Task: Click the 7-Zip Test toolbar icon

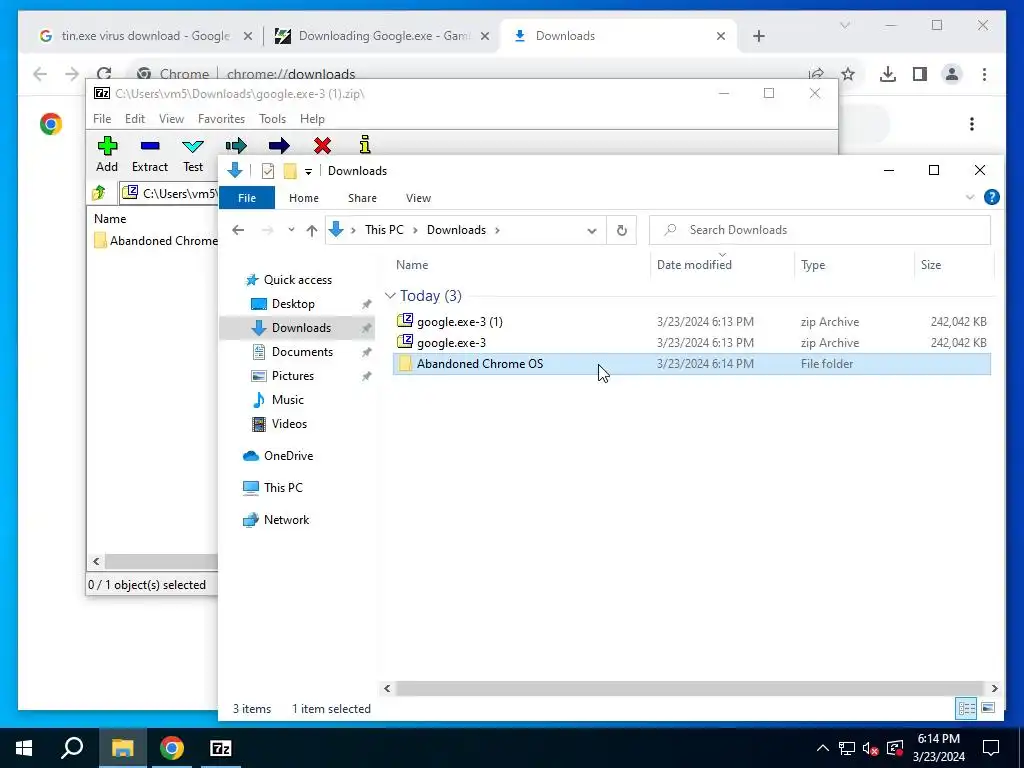Action: (x=193, y=145)
